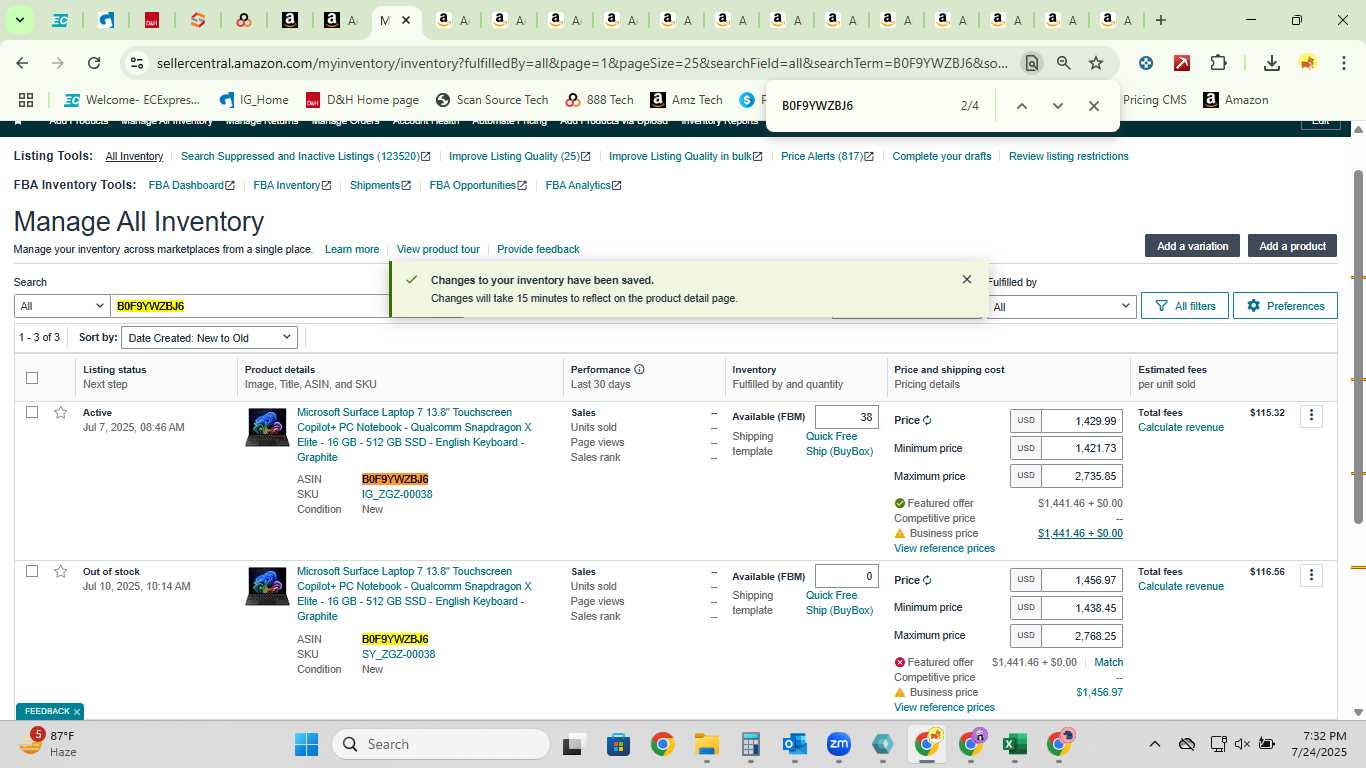
Task: Favorite the Out of stock listing star
Action: (x=61, y=572)
